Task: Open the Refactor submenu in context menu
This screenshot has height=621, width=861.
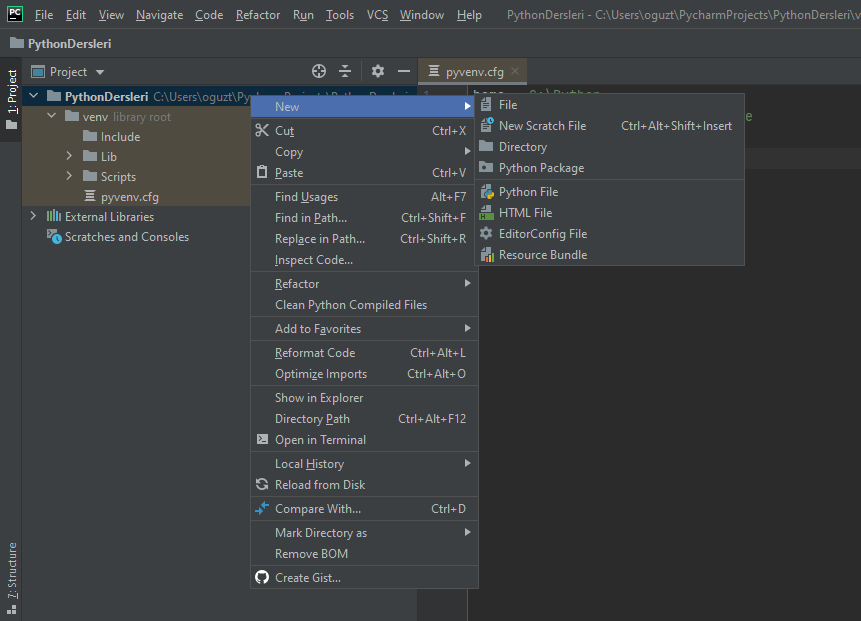Action: [x=365, y=283]
